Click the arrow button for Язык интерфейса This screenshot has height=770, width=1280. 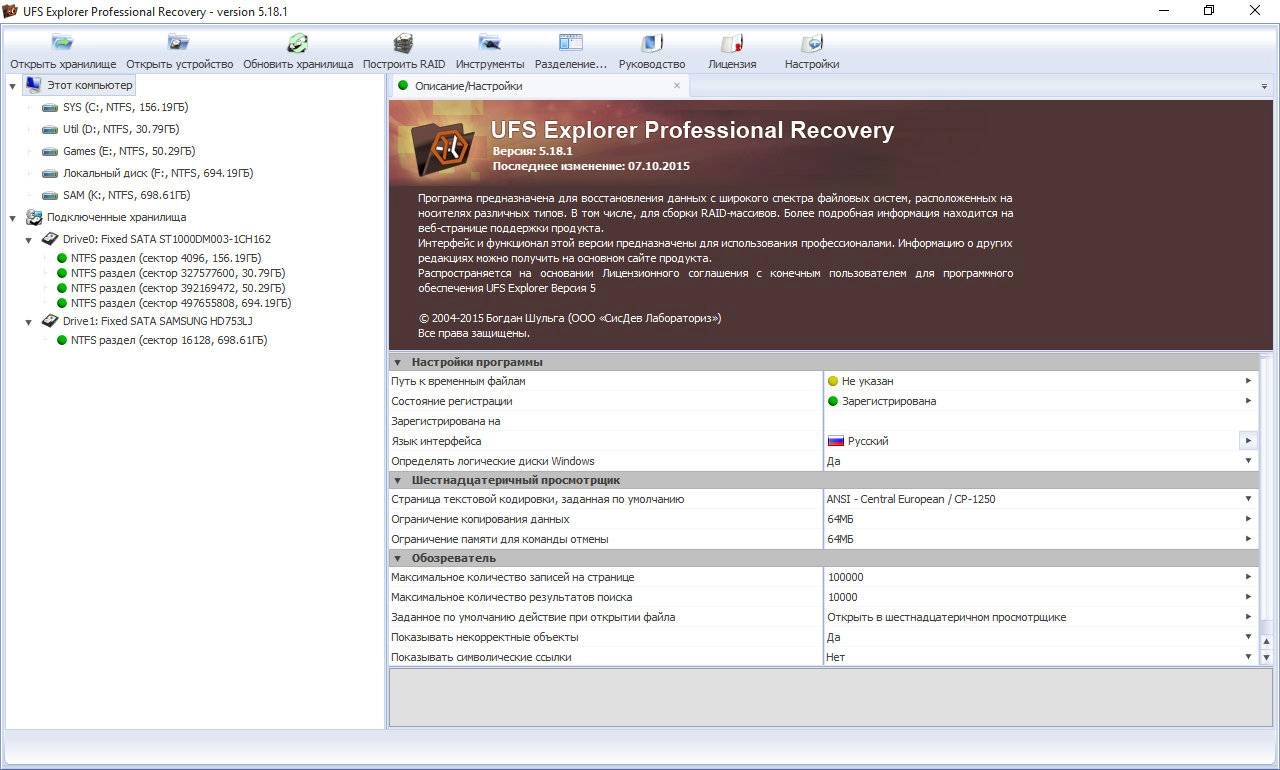coord(1248,441)
